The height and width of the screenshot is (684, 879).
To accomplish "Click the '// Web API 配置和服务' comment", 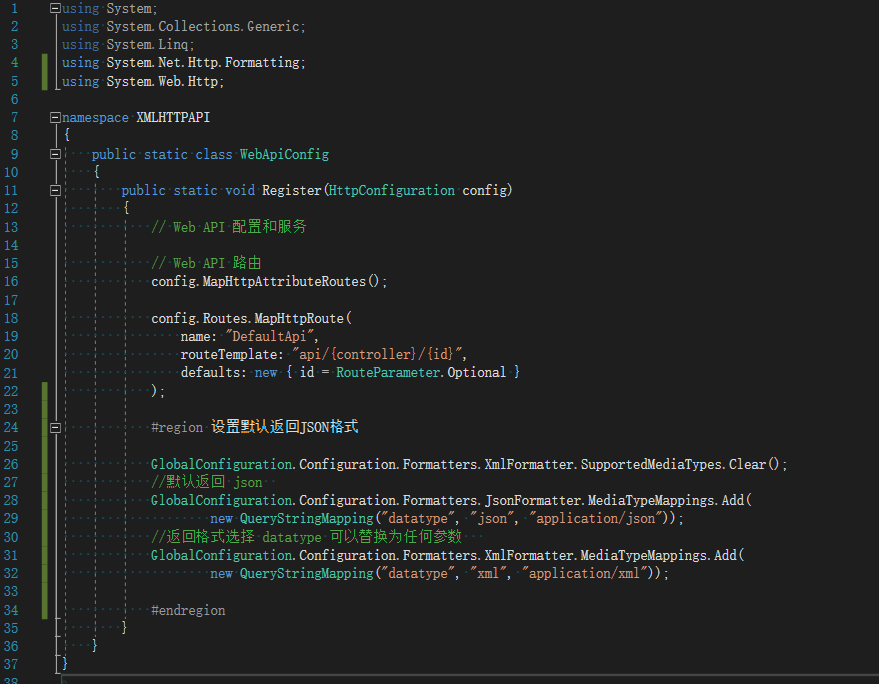I will (229, 227).
